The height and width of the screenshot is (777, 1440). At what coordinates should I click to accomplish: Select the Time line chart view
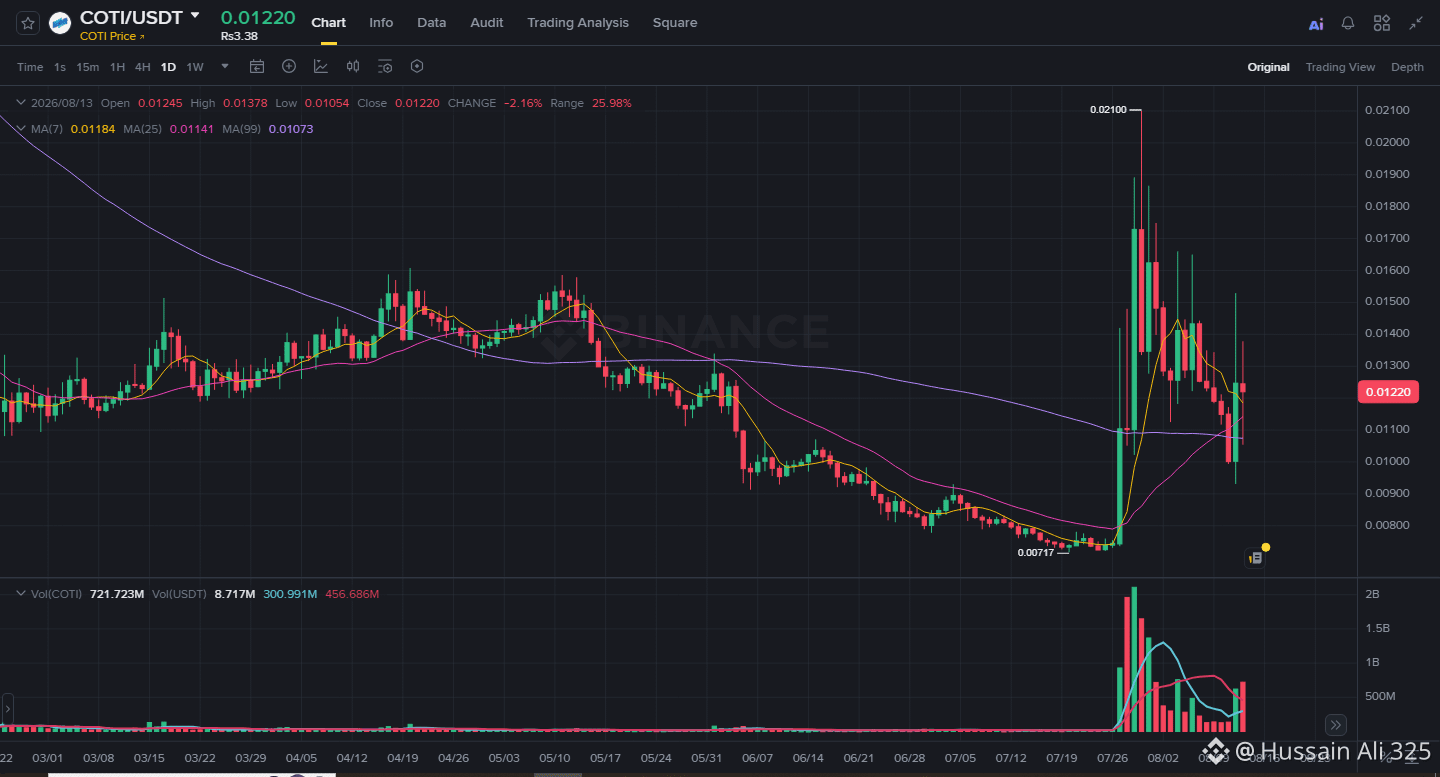coord(30,67)
